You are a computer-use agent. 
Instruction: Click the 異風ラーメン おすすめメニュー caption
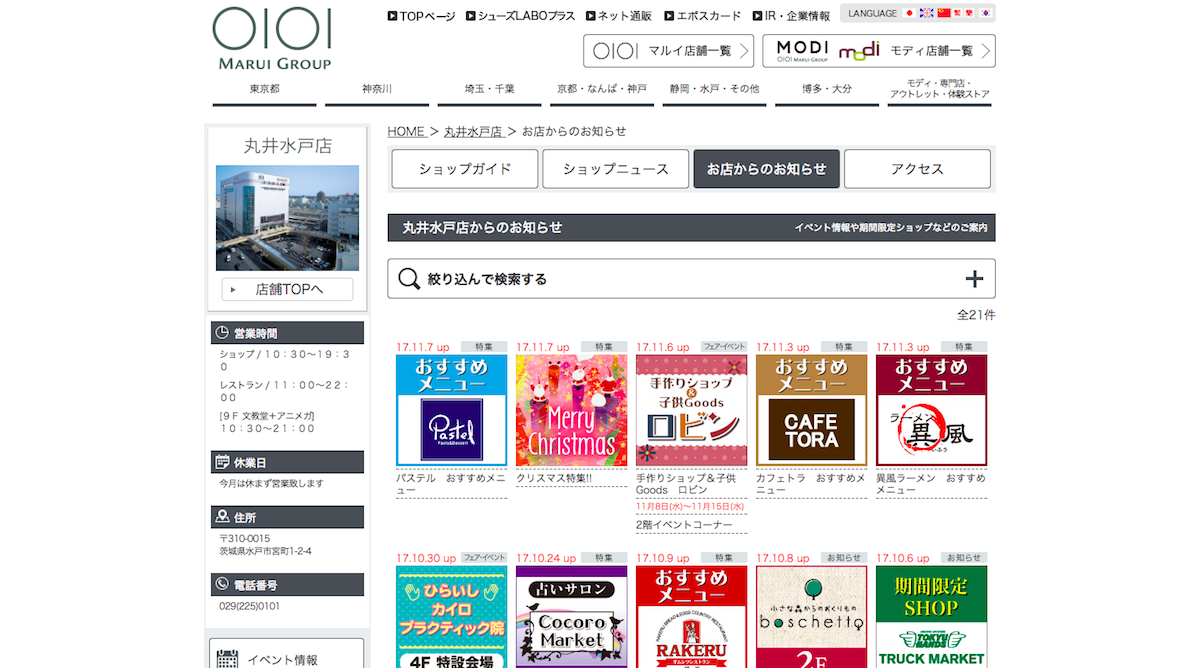click(x=931, y=484)
